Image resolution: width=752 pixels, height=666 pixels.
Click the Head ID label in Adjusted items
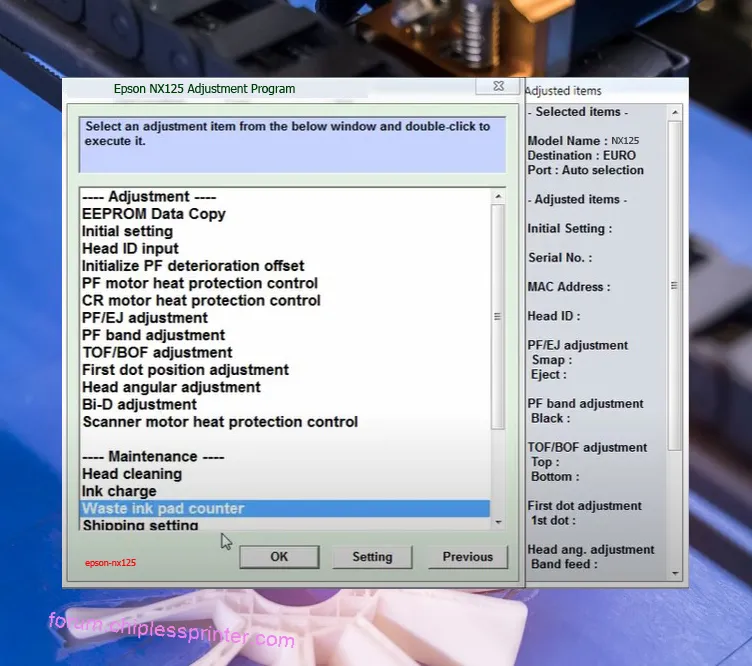(x=554, y=316)
